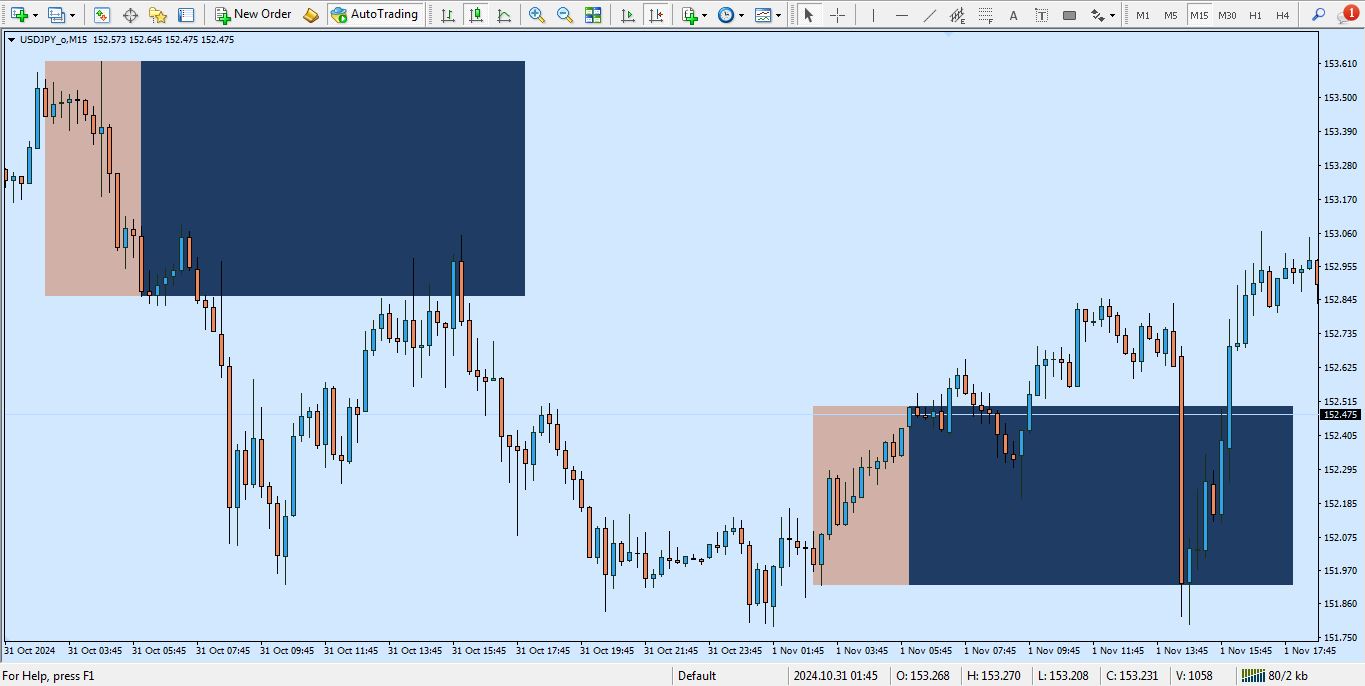
Task: Open the search magnifier icon
Action: pos(1319,15)
